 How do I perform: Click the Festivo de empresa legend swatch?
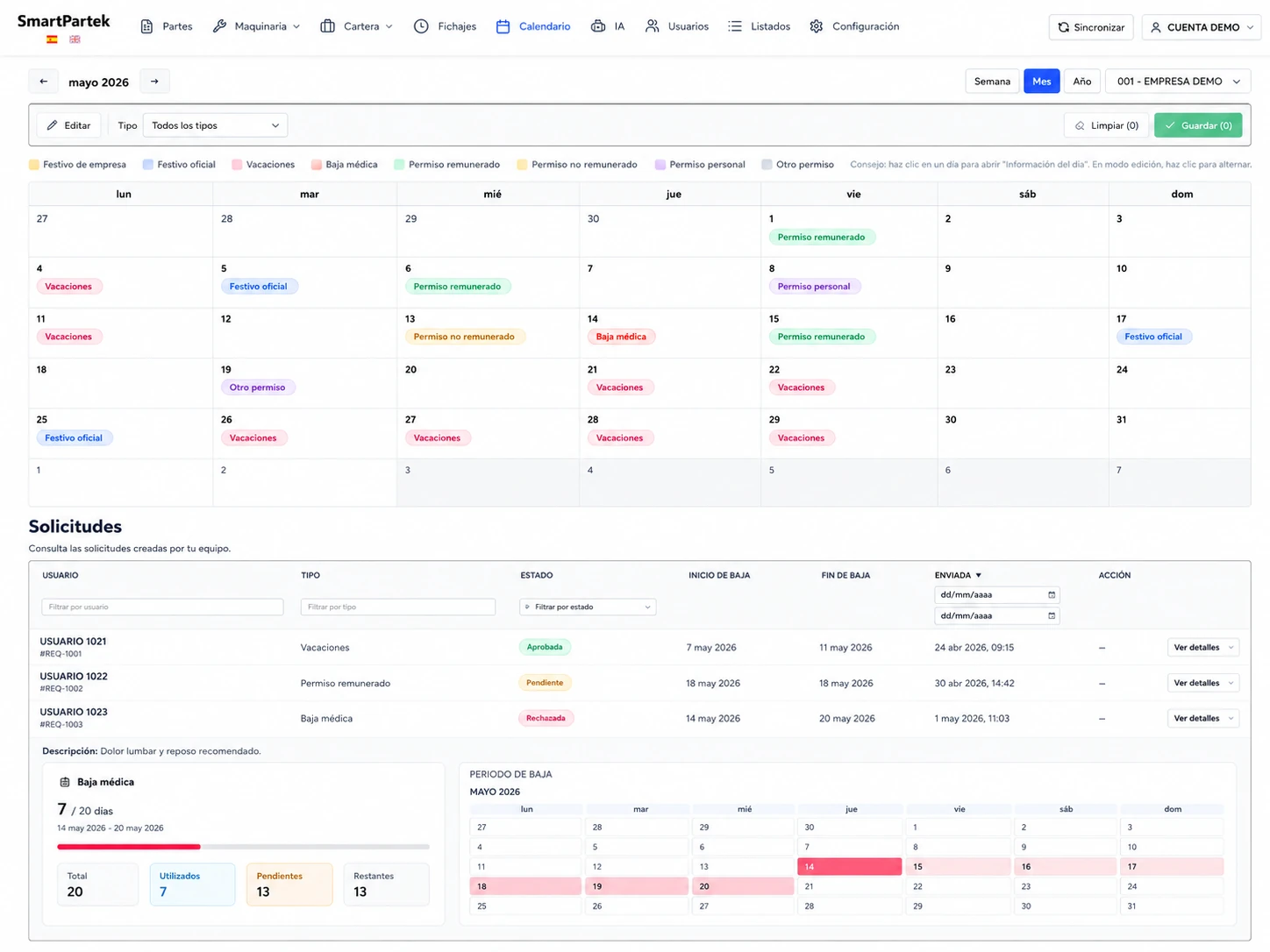click(x=34, y=164)
